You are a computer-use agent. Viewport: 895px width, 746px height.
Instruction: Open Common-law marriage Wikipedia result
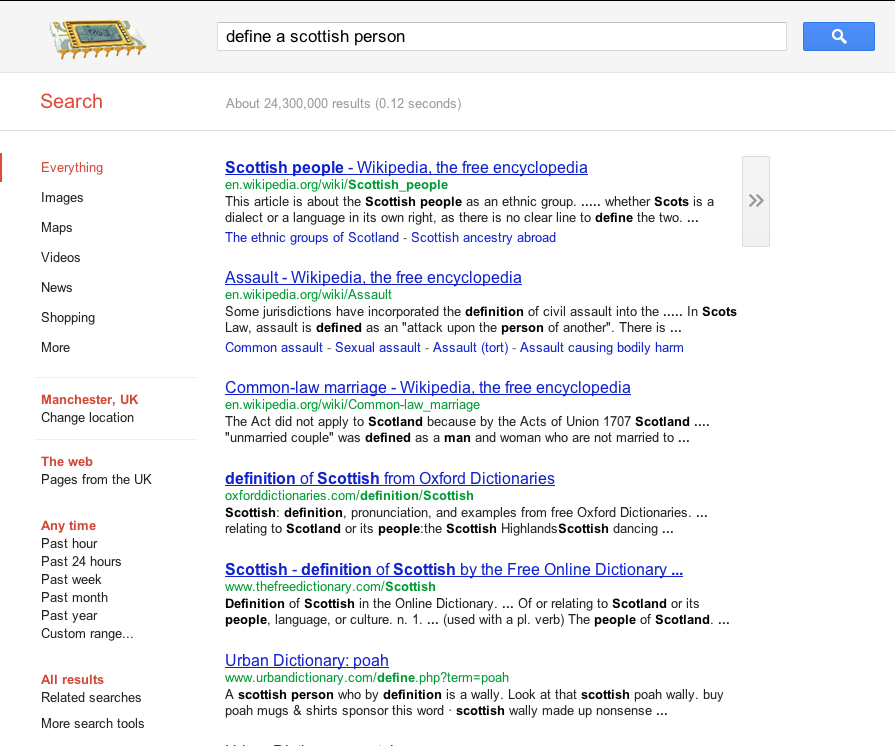pyautogui.click(x=428, y=387)
